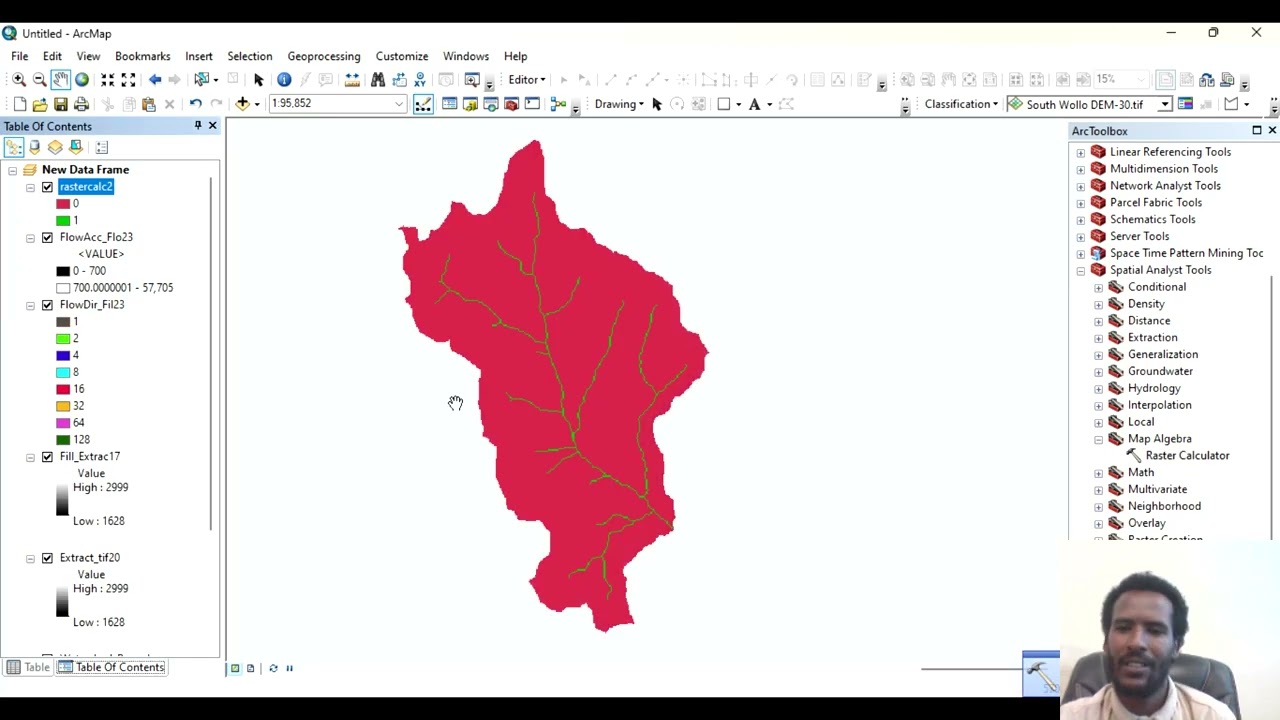Create a new map document
Screen dimensions: 1280x720
click(x=19, y=104)
